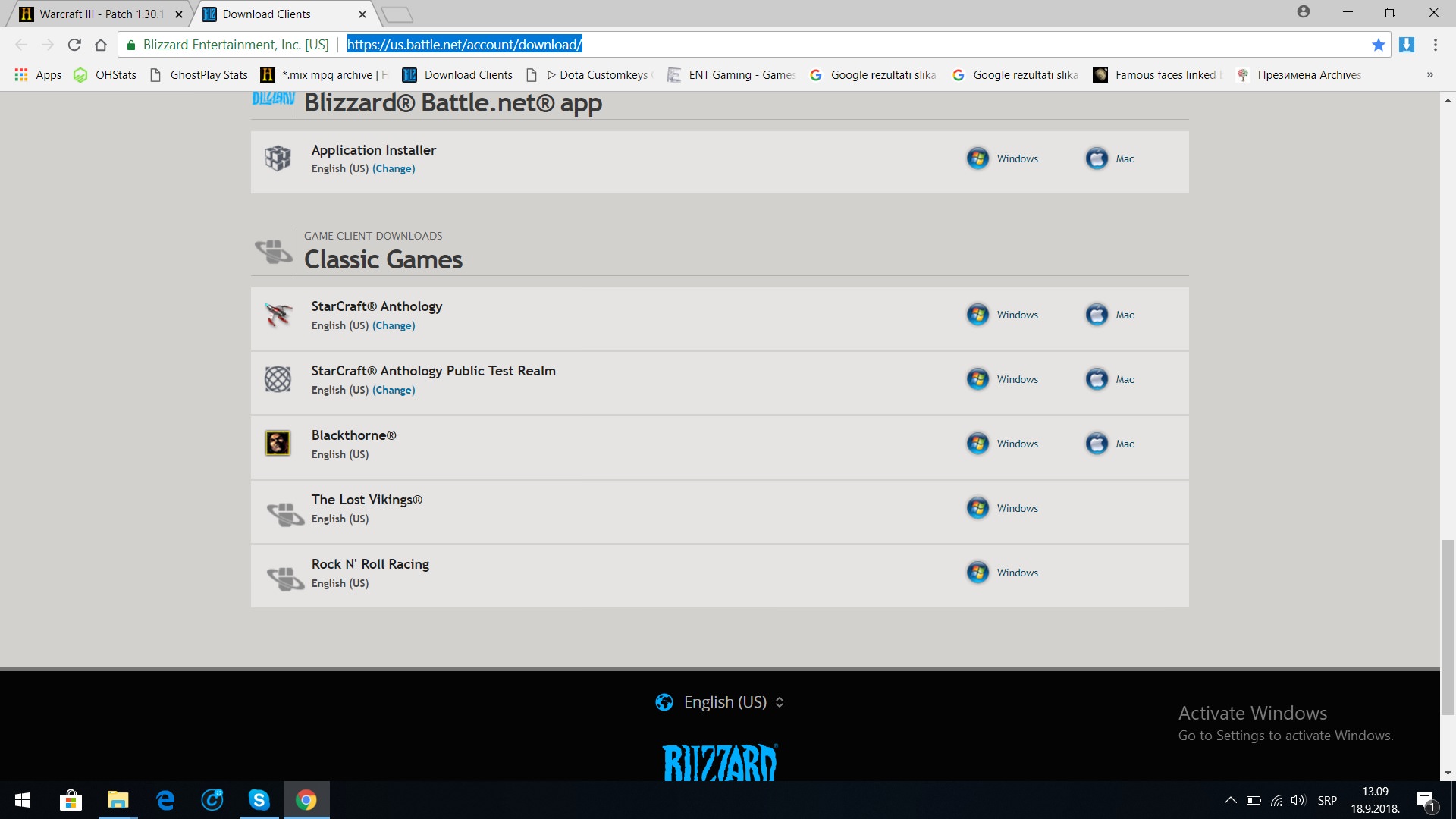Open the Chrome three-dot menu

click(1436, 45)
